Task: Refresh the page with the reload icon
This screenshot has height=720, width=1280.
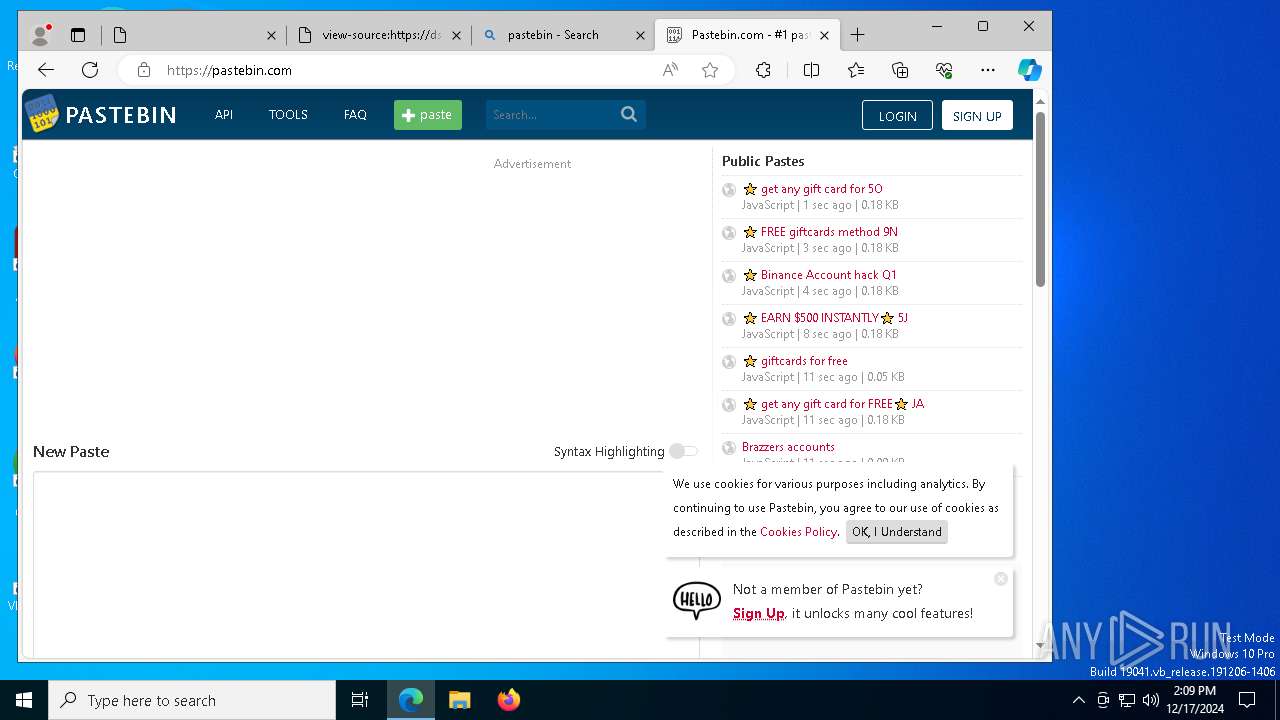Action: click(x=90, y=70)
